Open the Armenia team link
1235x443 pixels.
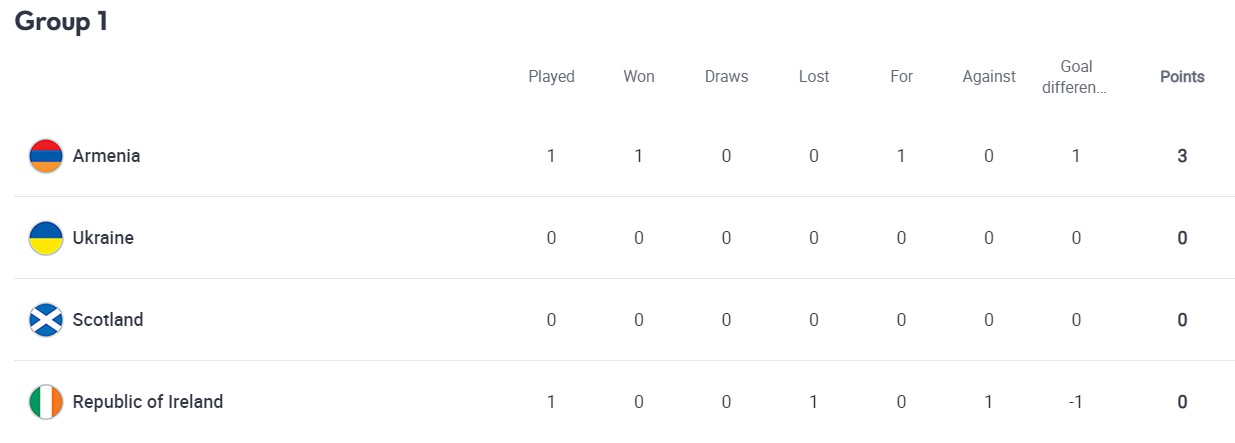[106, 156]
